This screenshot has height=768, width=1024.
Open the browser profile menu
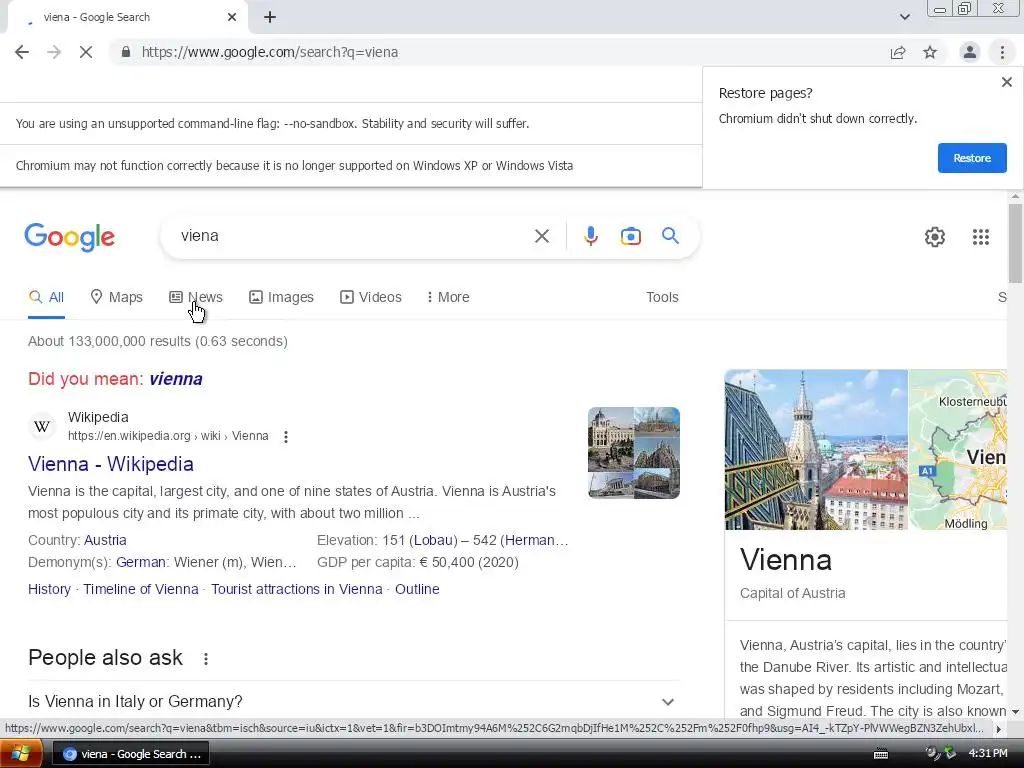tap(970, 52)
